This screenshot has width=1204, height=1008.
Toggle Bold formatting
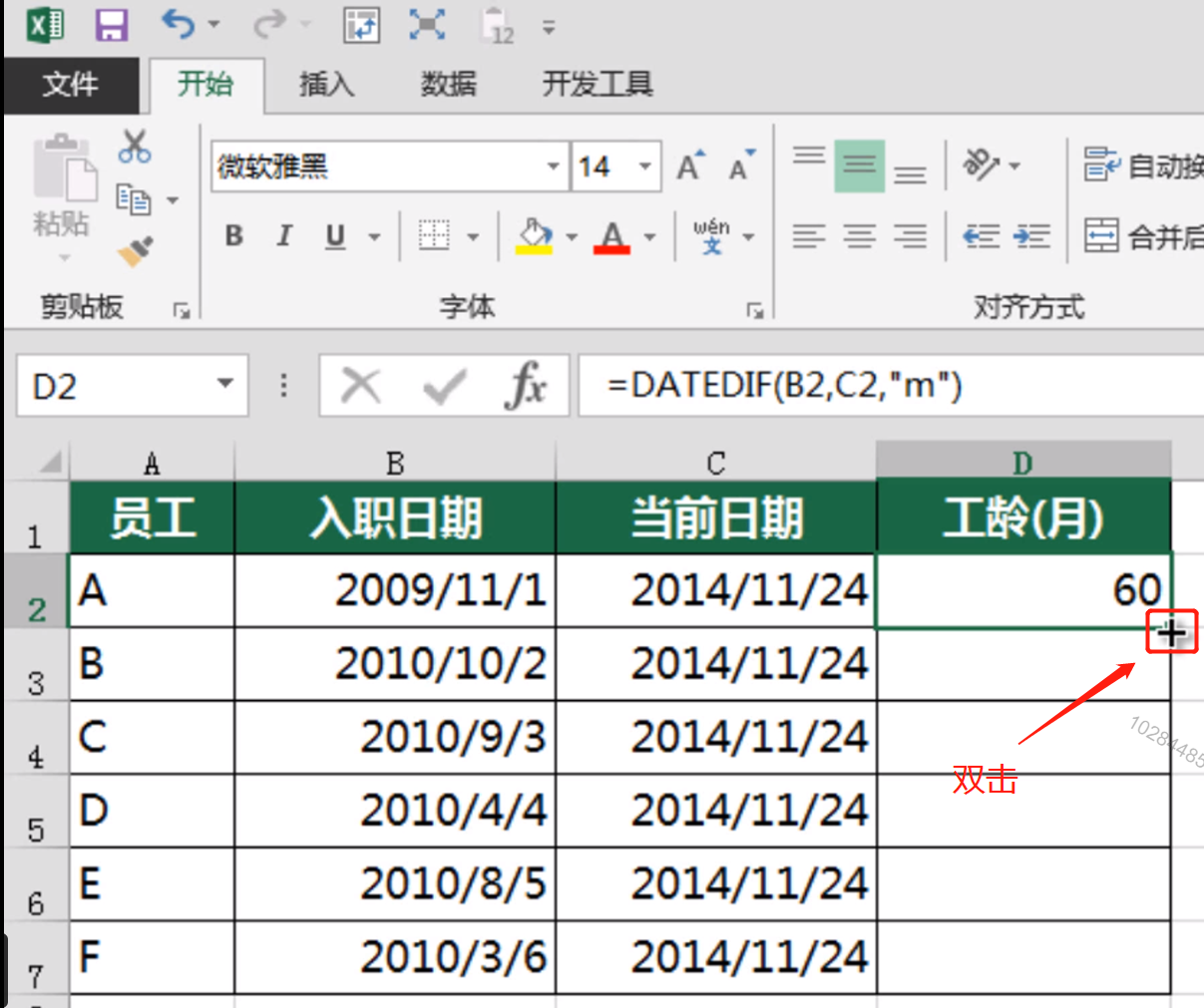tap(234, 236)
